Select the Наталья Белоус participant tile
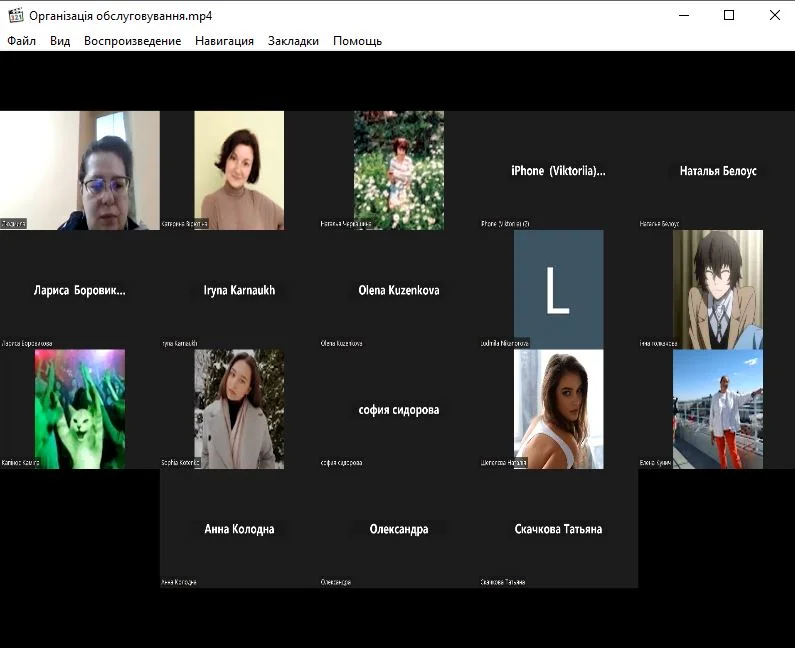The image size is (795, 648). tap(717, 171)
